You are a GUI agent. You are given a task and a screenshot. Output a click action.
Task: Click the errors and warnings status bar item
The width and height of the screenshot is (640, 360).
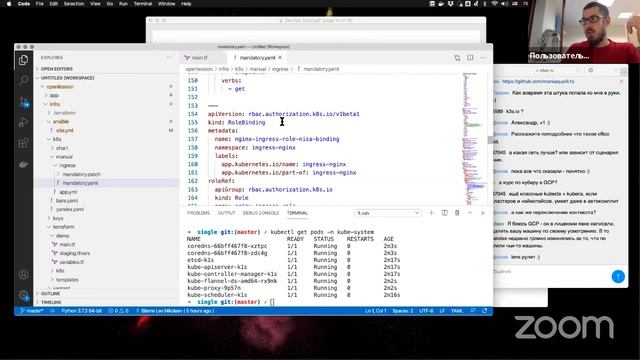coord(118,311)
